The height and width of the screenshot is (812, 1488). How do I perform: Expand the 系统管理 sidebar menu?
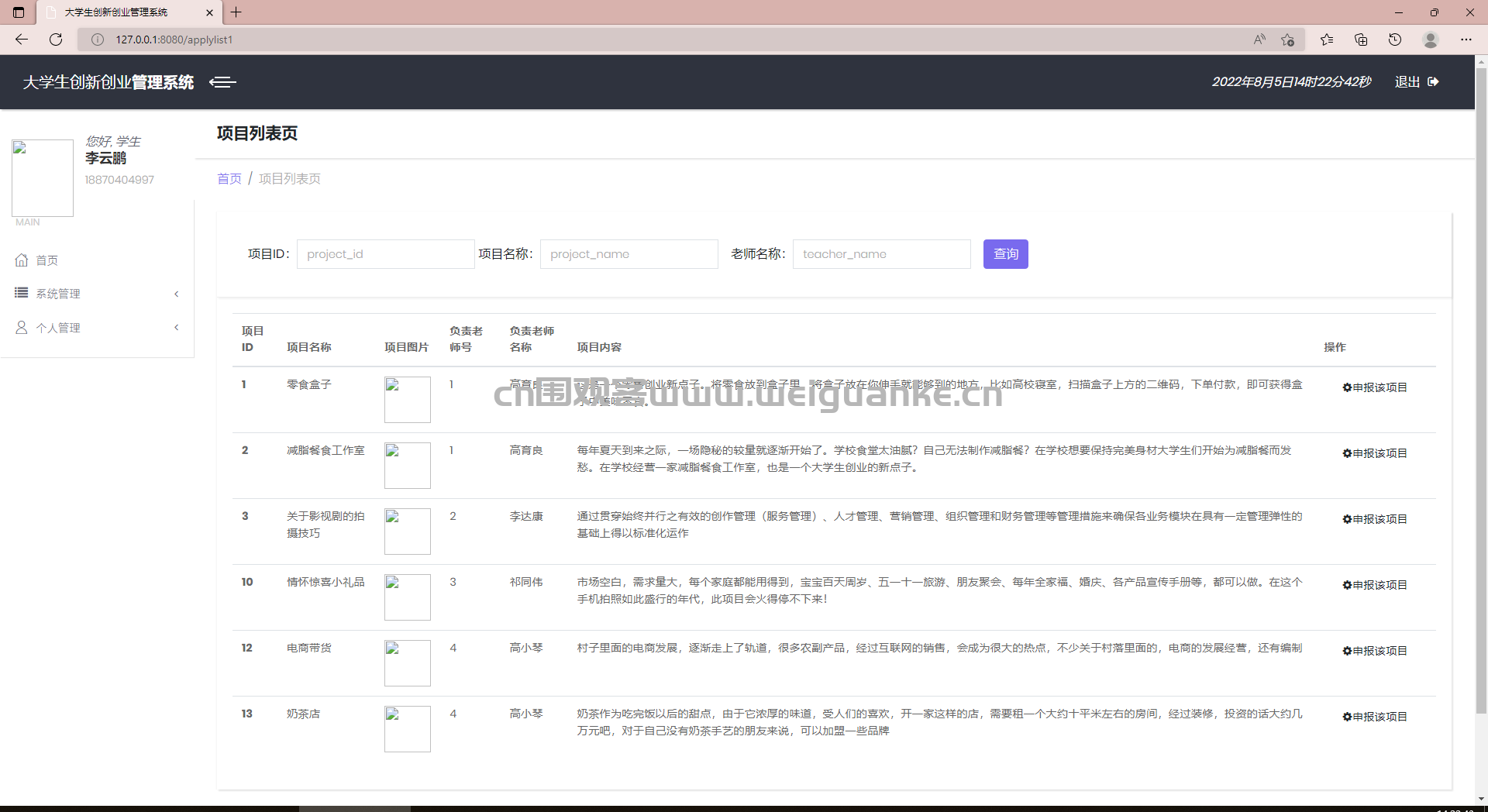[x=58, y=294]
